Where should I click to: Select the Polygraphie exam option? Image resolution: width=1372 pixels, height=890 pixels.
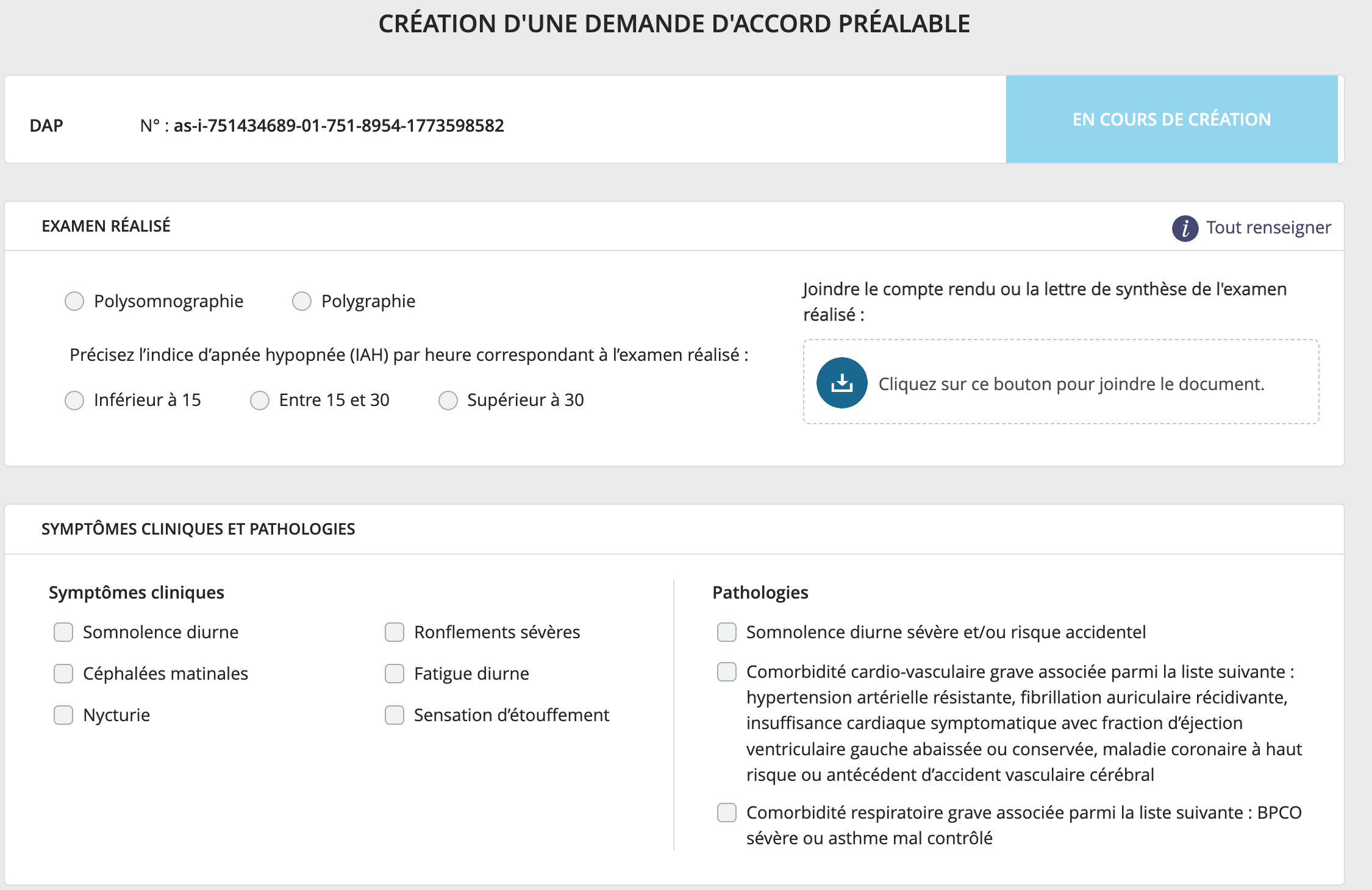[x=302, y=301]
